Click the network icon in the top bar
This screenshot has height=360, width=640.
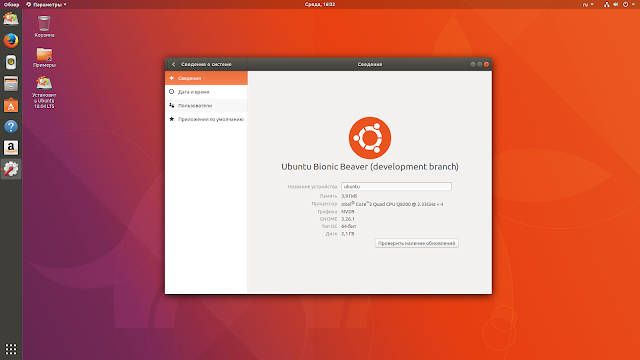pos(607,4)
